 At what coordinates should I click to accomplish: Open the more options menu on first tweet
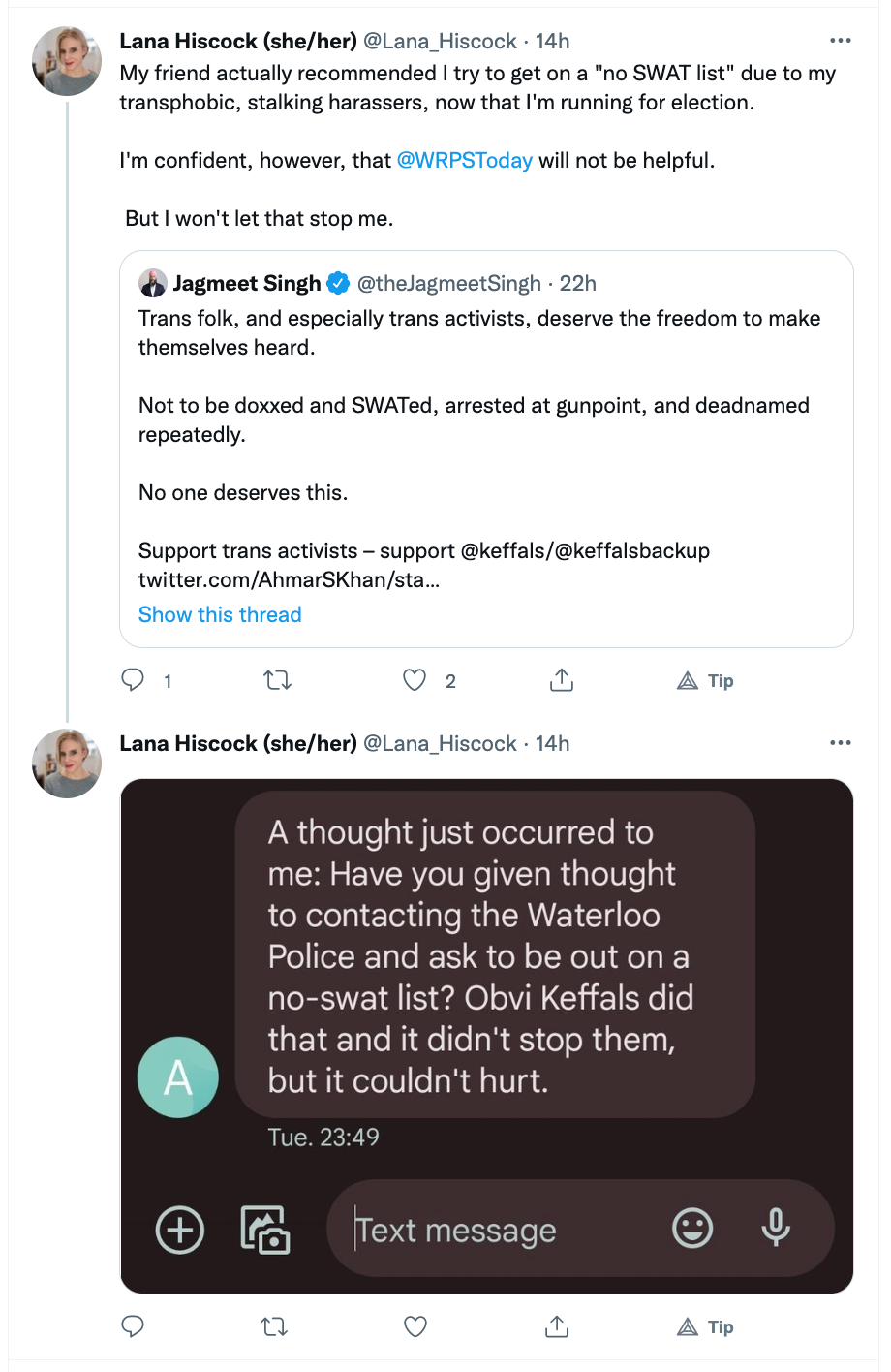(841, 41)
